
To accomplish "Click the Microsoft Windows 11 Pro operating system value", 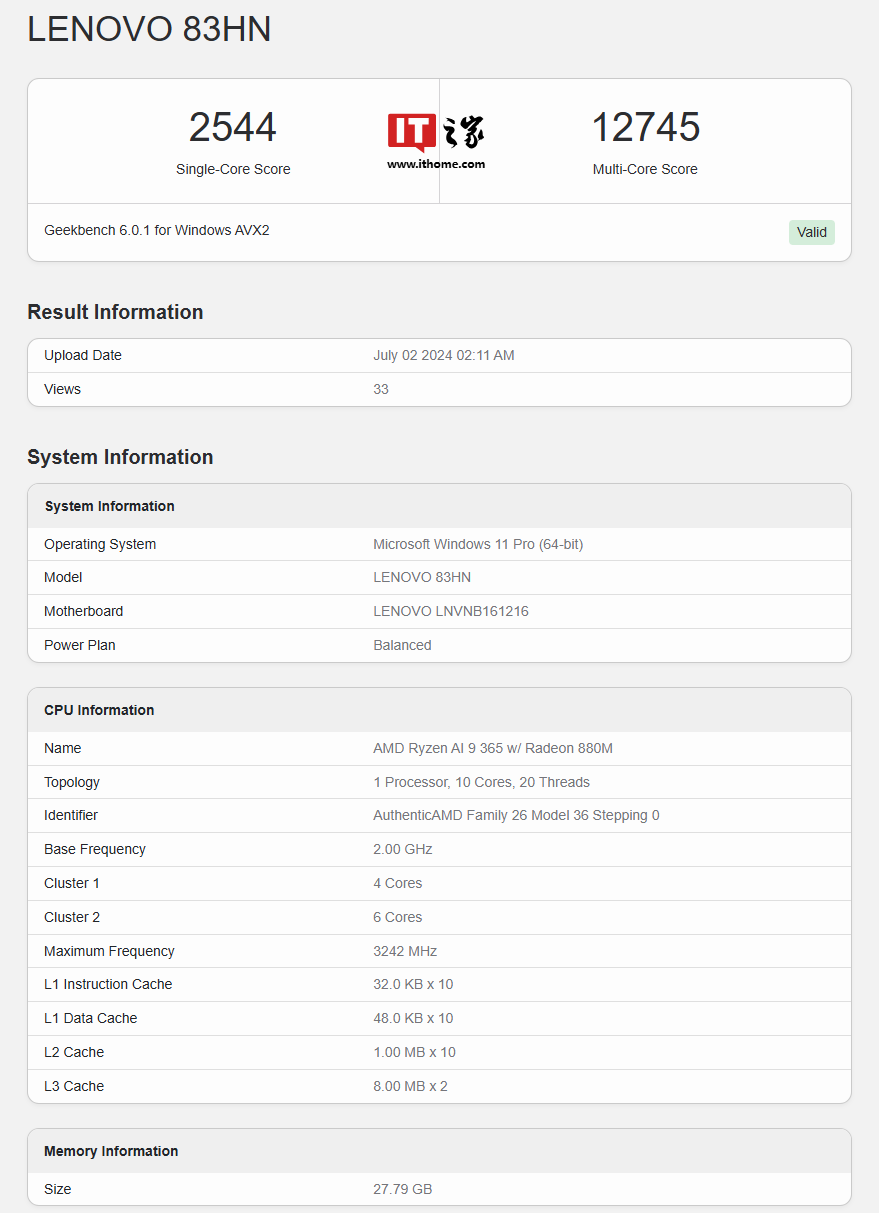I will click(x=477, y=544).
